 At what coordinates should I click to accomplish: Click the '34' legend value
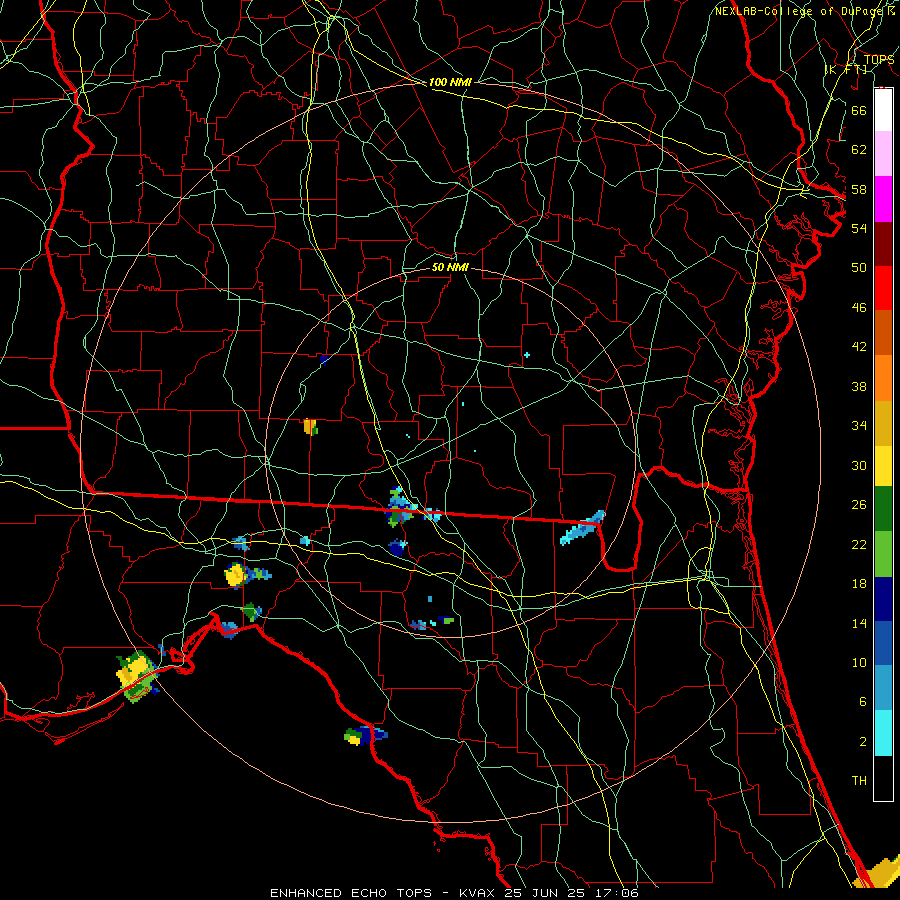pyautogui.click(x=859, y=425)
